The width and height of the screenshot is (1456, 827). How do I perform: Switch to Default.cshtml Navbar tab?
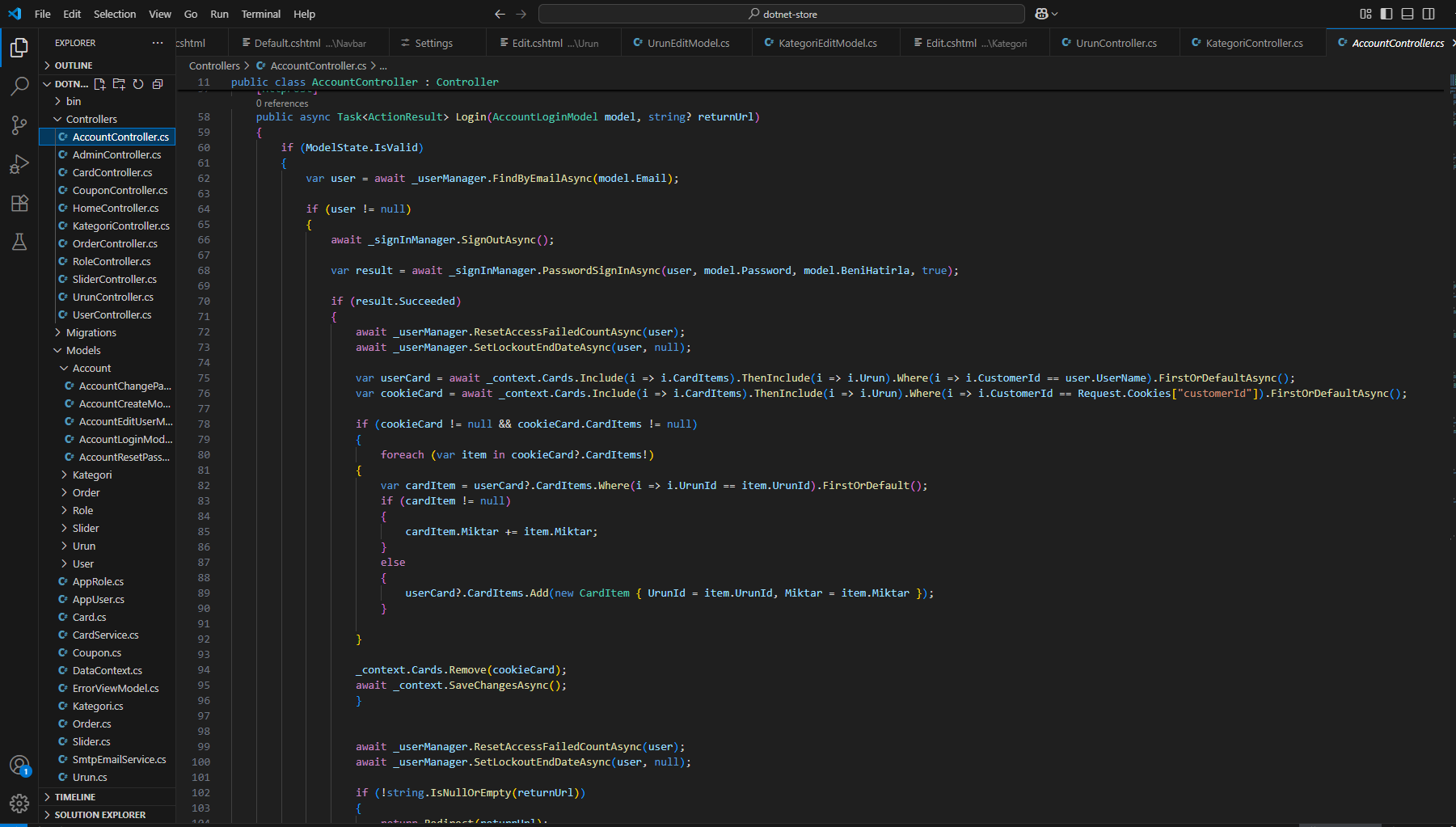coord(309,43)
